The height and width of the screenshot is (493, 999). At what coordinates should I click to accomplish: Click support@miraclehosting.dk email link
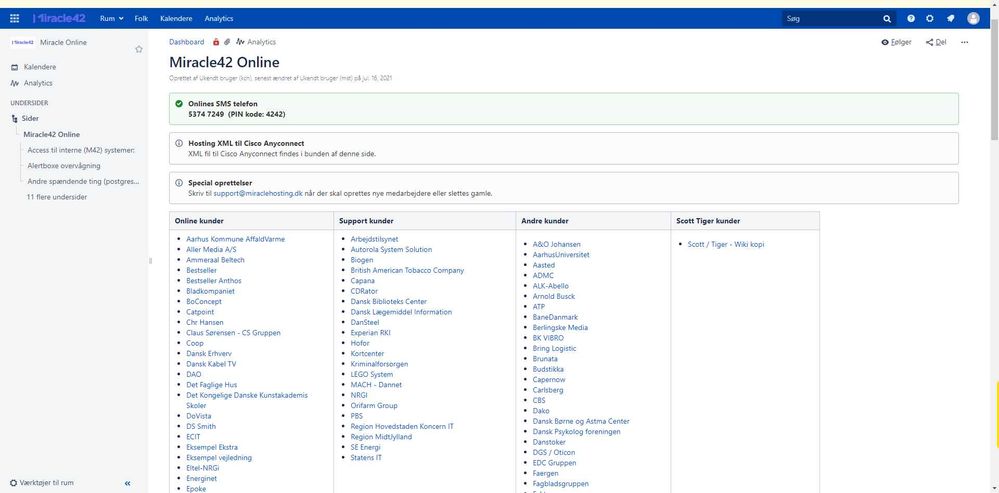258,194
